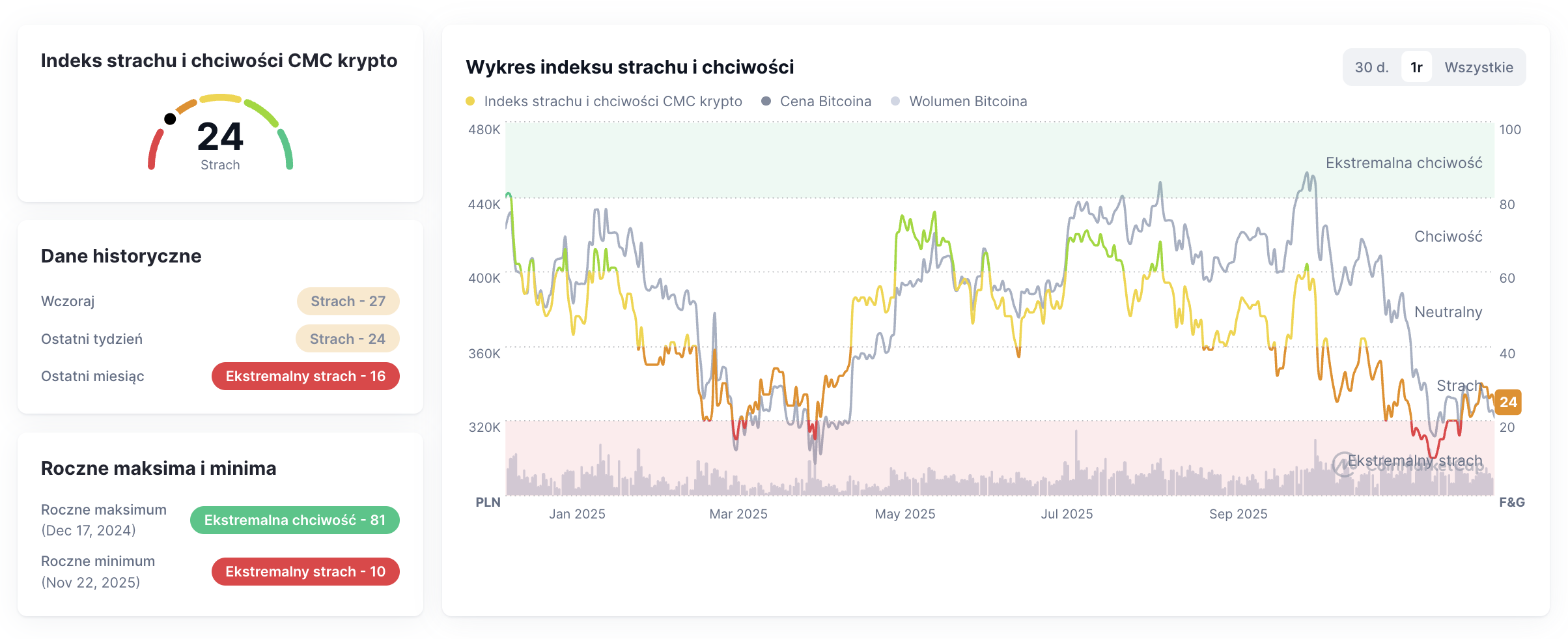Click the yellow legend dot for Fear and Greed index
Screen dimensions: 1568x639
pyautogui.click(x=470, y=102)
